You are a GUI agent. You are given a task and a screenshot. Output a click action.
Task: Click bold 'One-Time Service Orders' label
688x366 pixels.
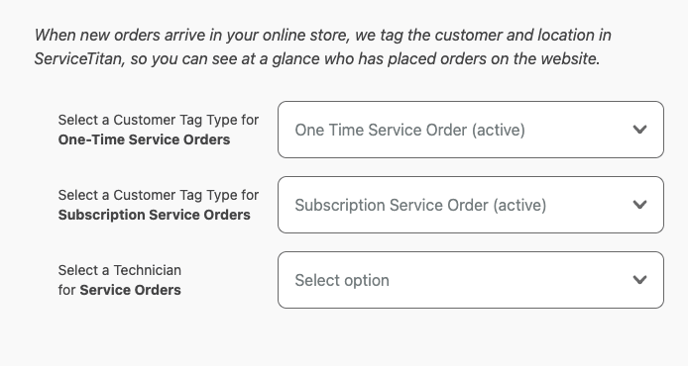[x=144, y=140]
